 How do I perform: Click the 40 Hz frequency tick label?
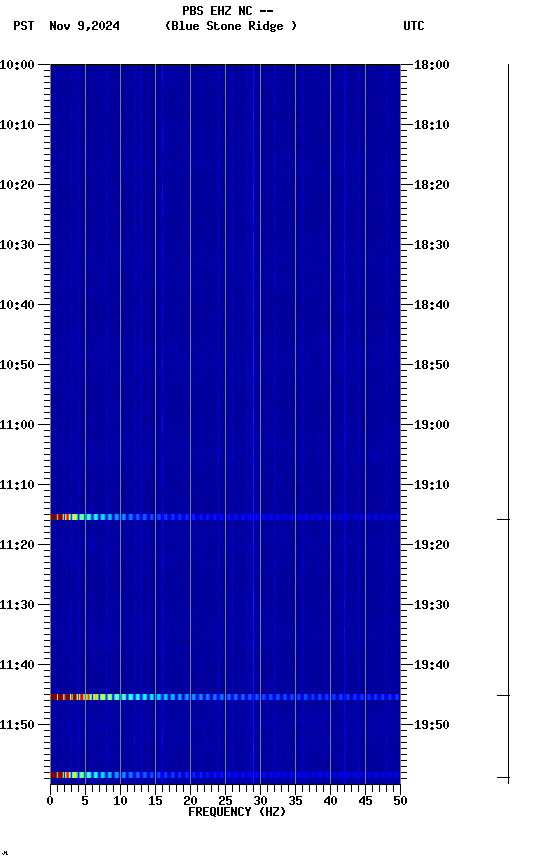[x=330, y=801]
